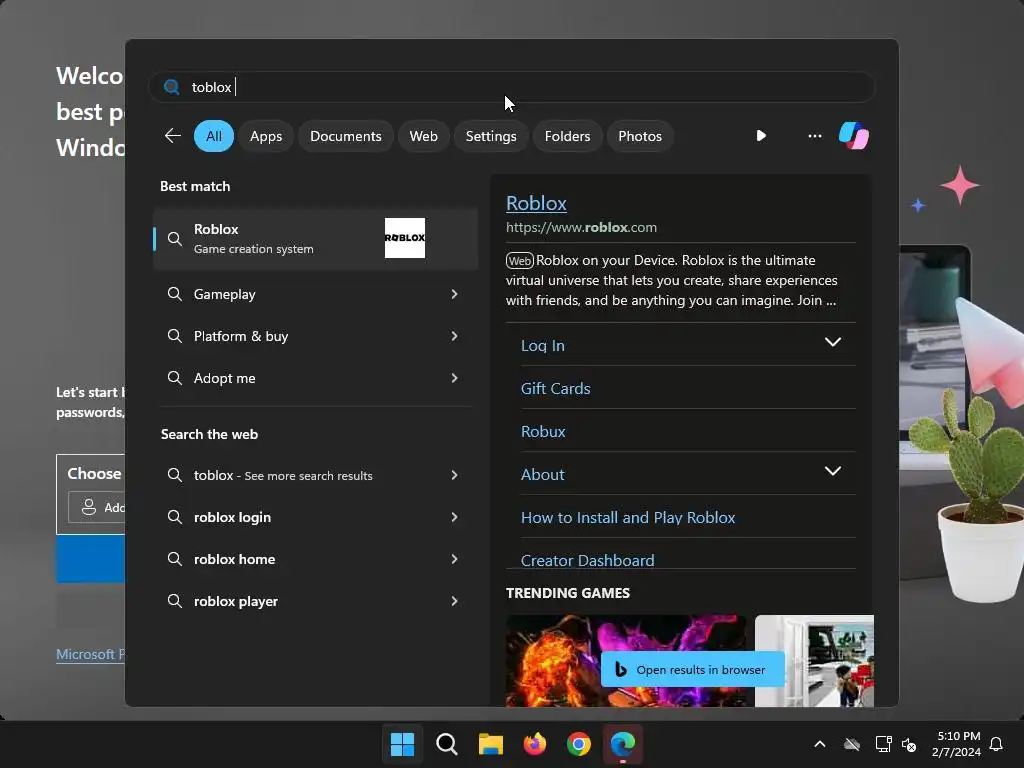Open How to Install and Play Roblox link
Viewport: 1024px width, 768px height.
628,518
